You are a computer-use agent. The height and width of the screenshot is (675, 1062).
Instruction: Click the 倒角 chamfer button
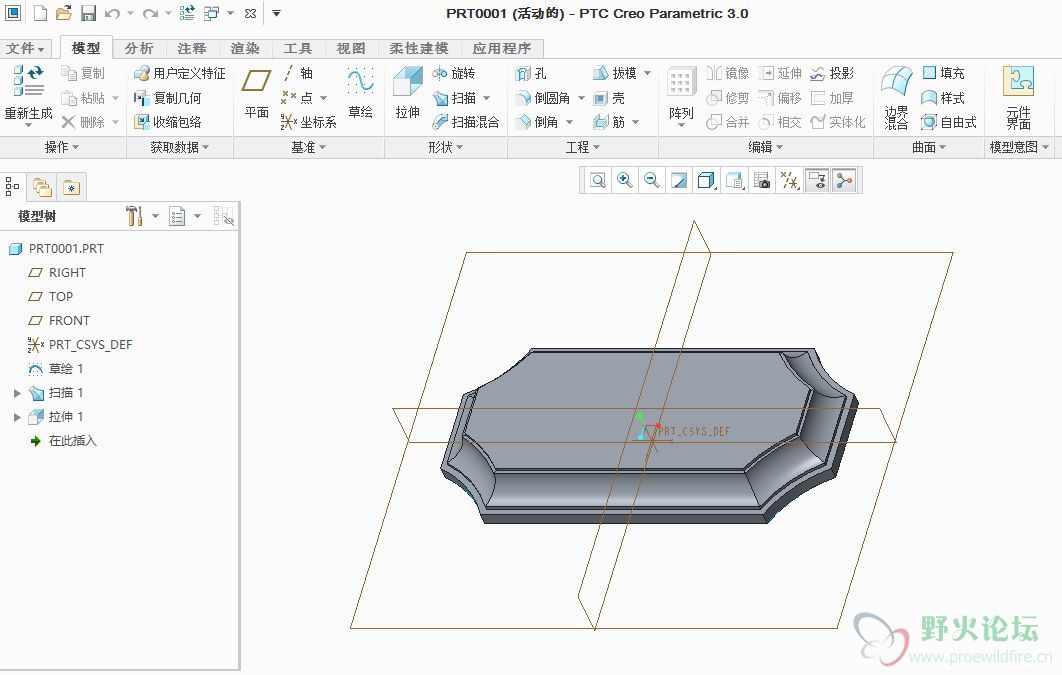click(537, 122)
